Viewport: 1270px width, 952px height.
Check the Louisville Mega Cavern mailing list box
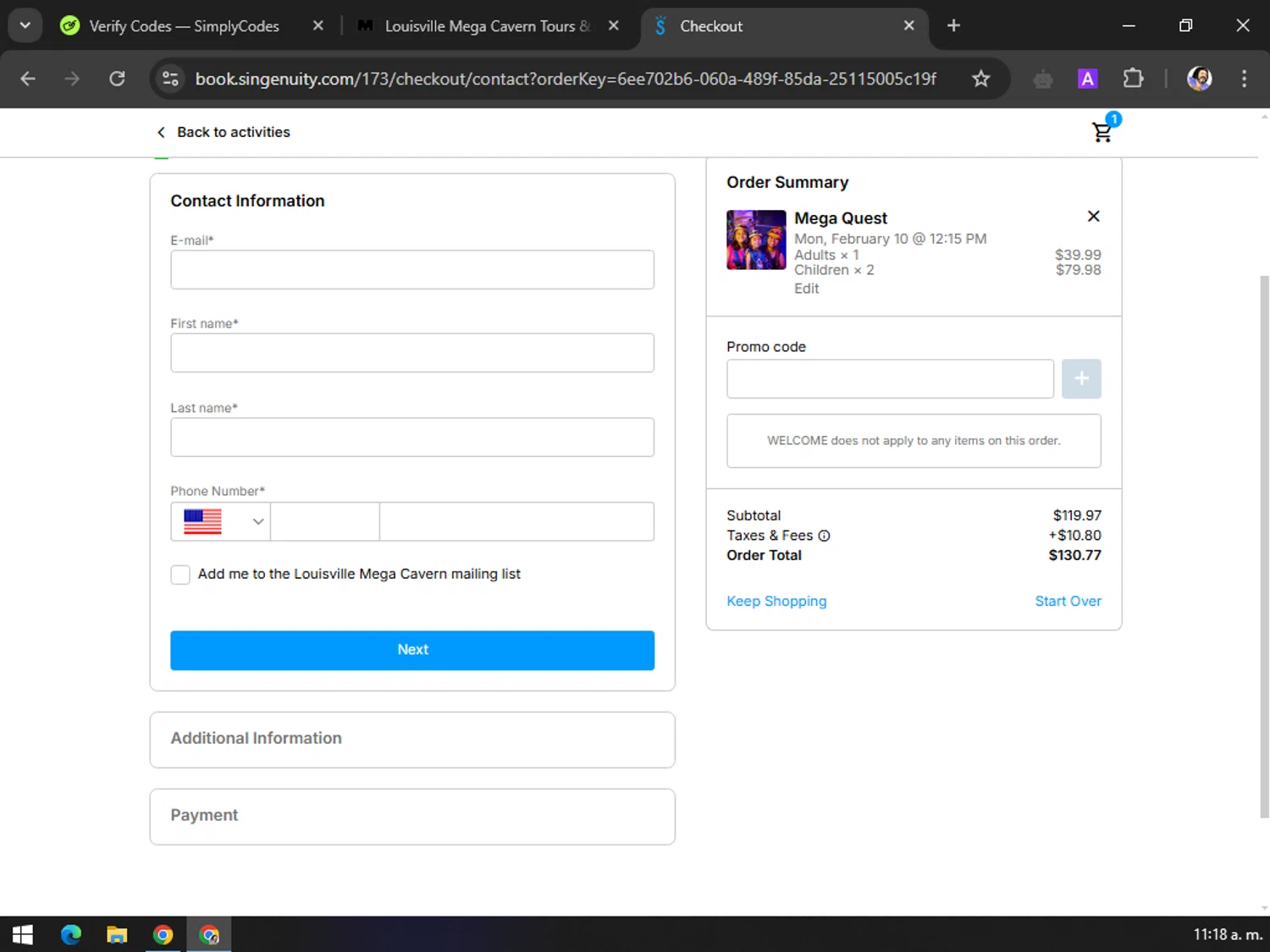180,575
